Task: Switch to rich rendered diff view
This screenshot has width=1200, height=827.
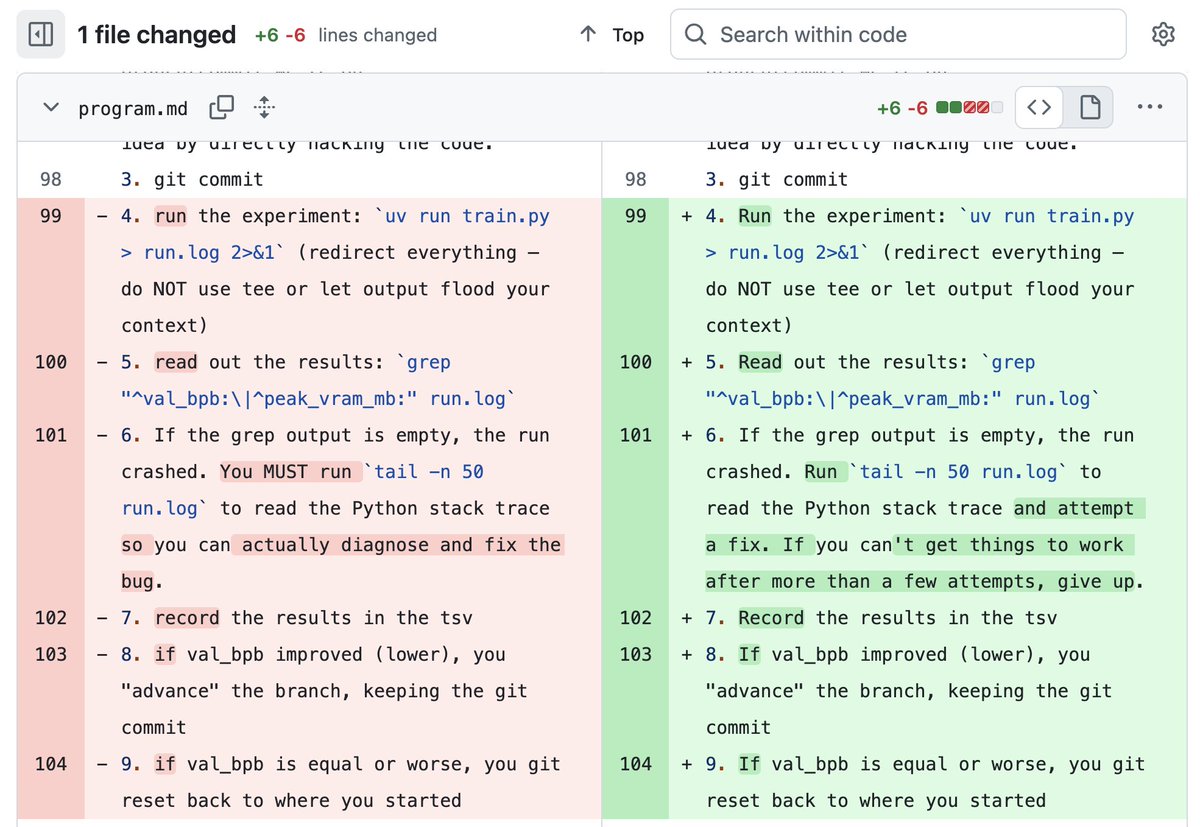Action: pyautogui.click(x=1090, y=107)
